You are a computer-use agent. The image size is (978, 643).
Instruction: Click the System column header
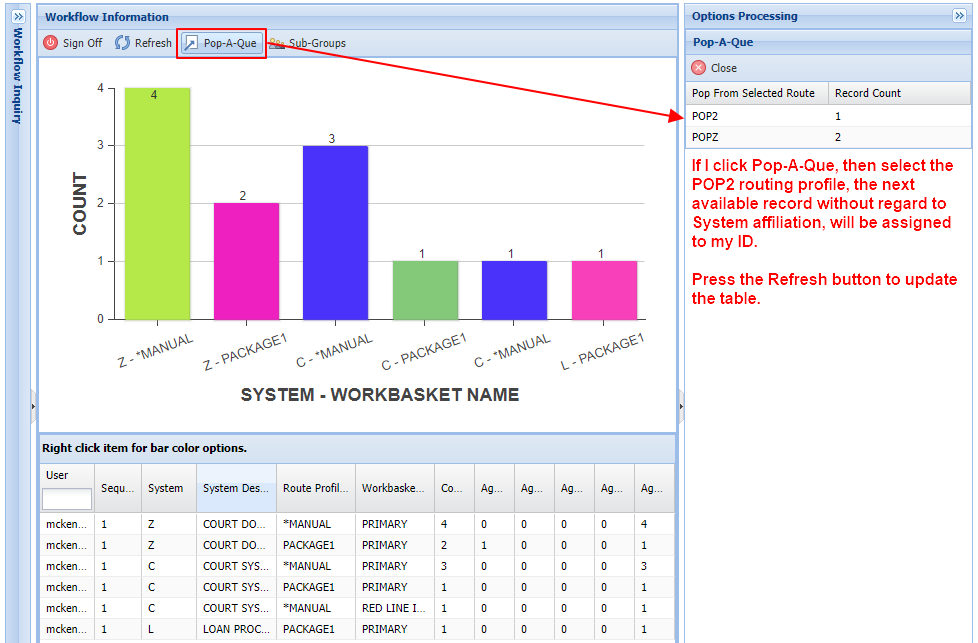coord(168,488)
